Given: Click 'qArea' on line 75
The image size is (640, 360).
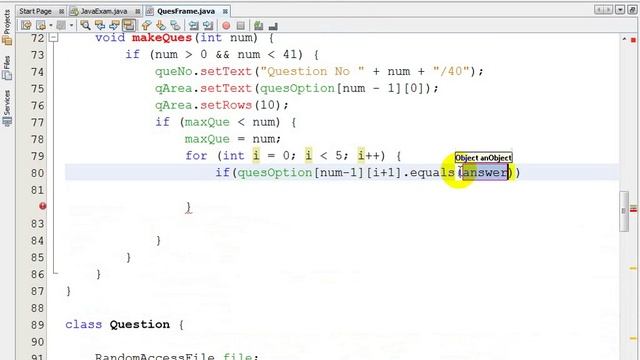Looking at the screenshot, I should (173, 89).
